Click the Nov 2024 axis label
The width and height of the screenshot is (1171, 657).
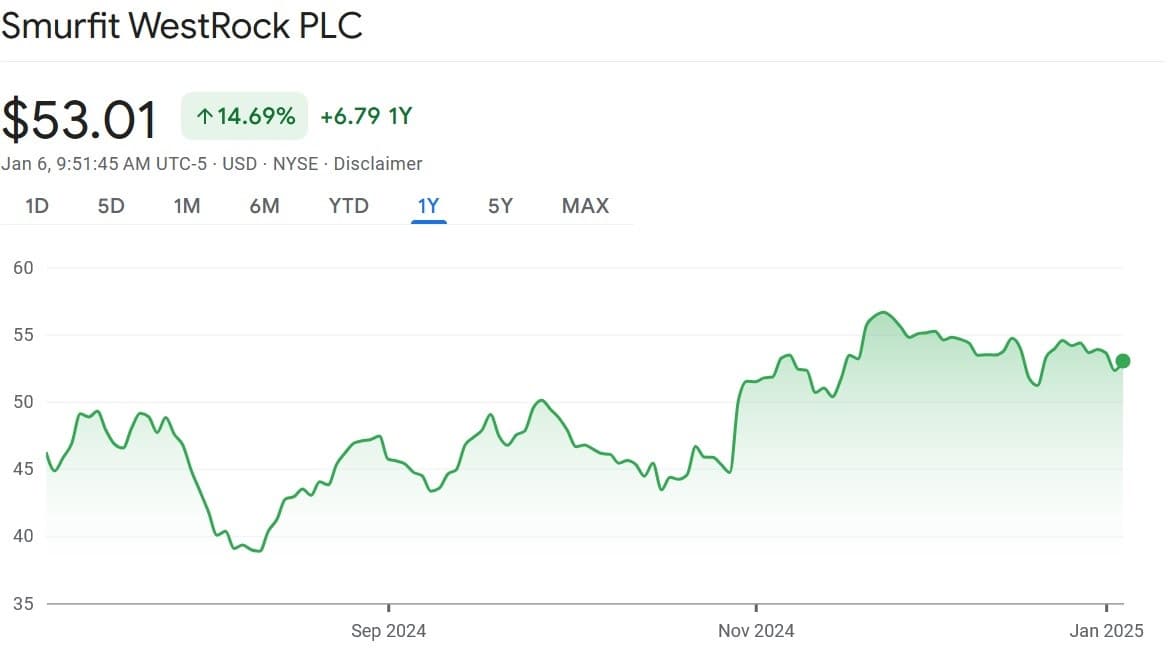(x=755, y=631)
